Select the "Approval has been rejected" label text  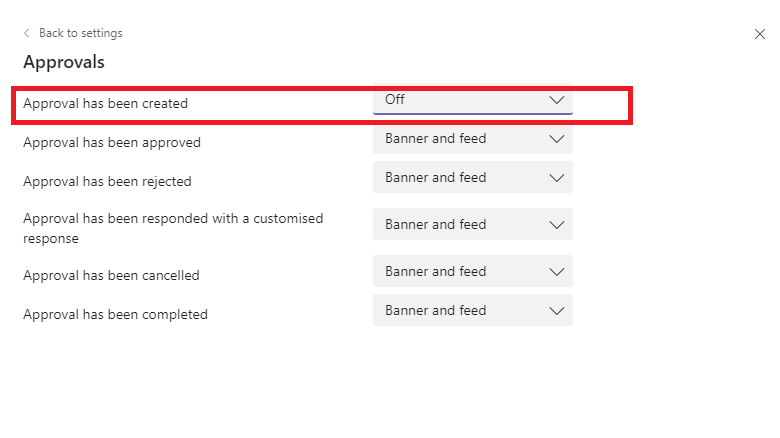coord(107,182)
